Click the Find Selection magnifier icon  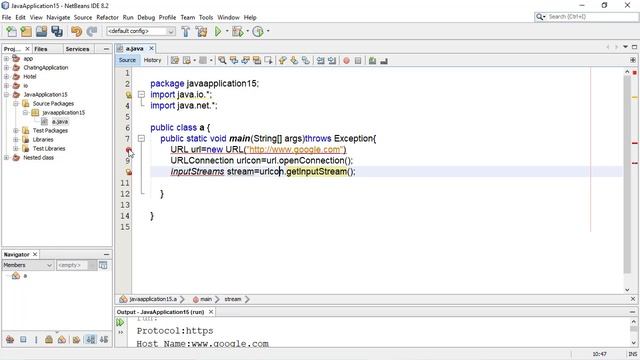[222, 61]
